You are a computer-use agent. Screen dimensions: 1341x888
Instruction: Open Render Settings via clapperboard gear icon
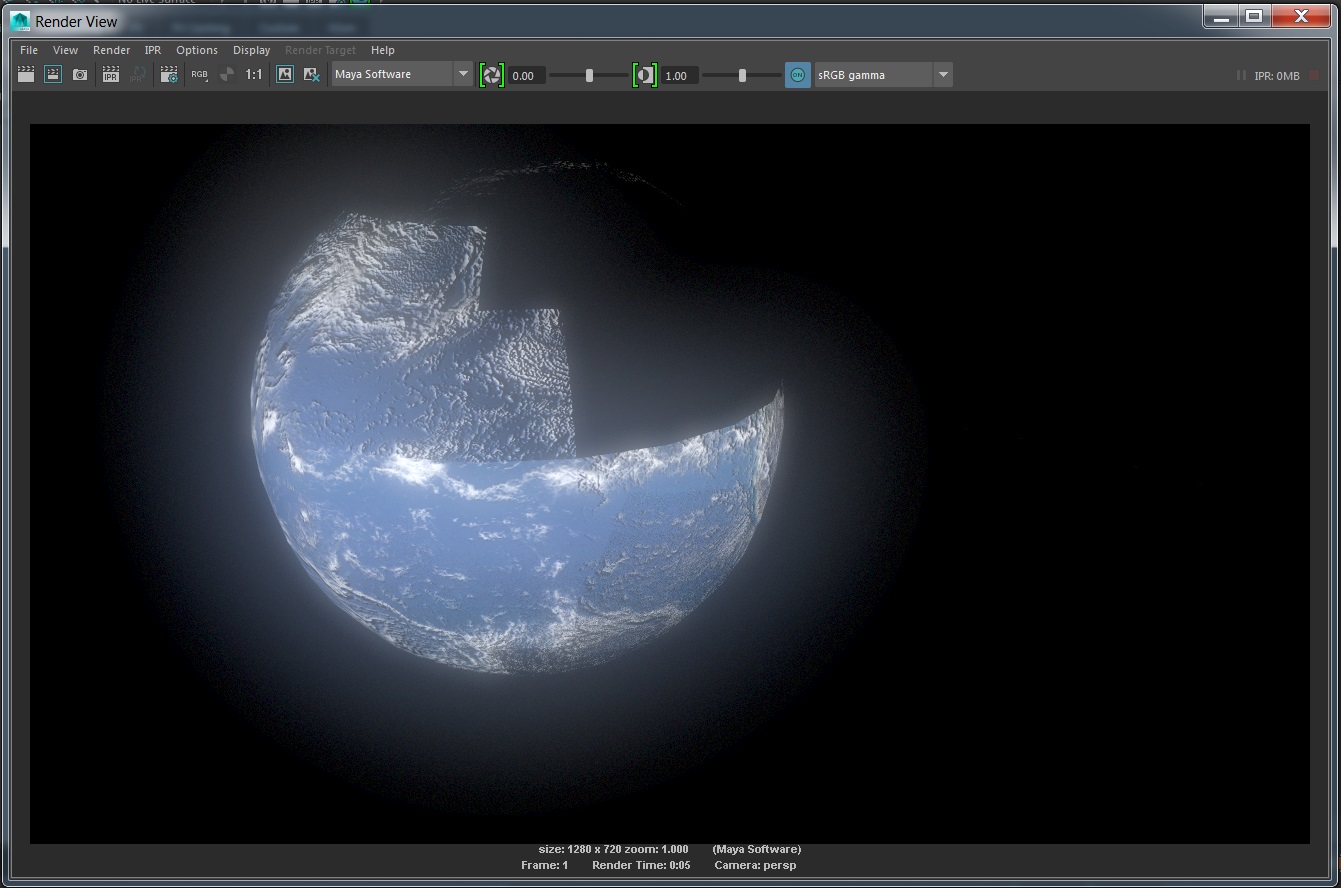169,74
